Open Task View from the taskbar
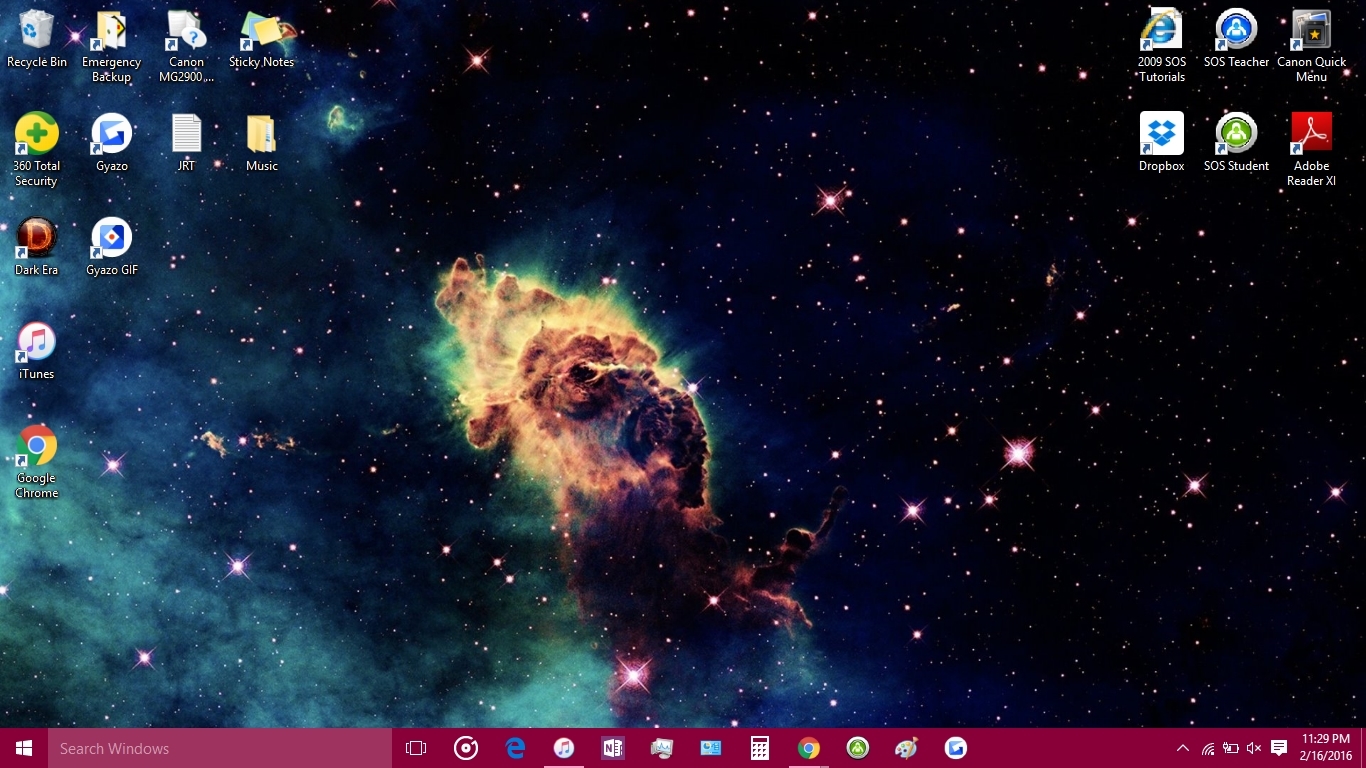 [x=416, y=748]
